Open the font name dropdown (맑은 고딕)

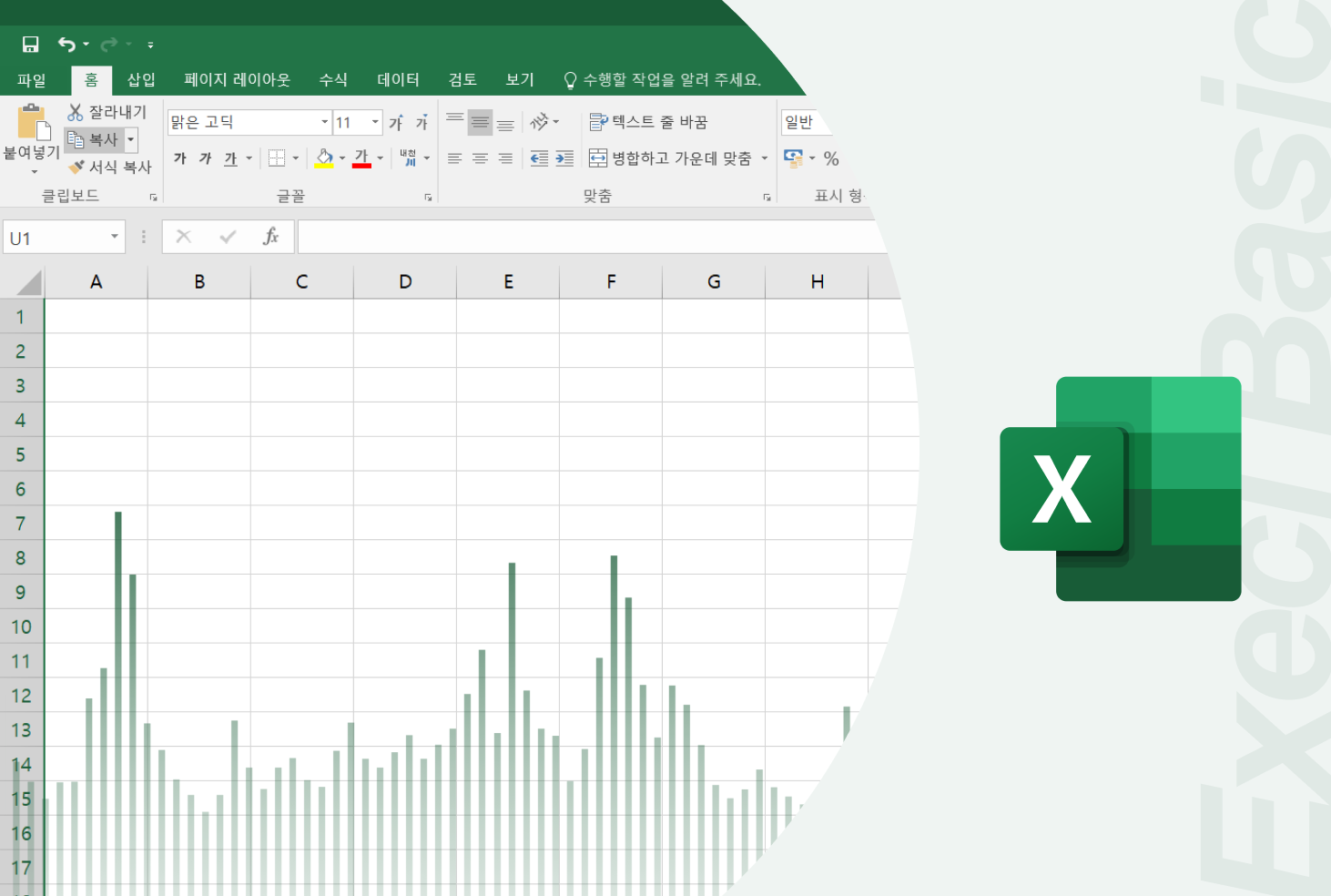pyautogui.click(x=324, y=122)
